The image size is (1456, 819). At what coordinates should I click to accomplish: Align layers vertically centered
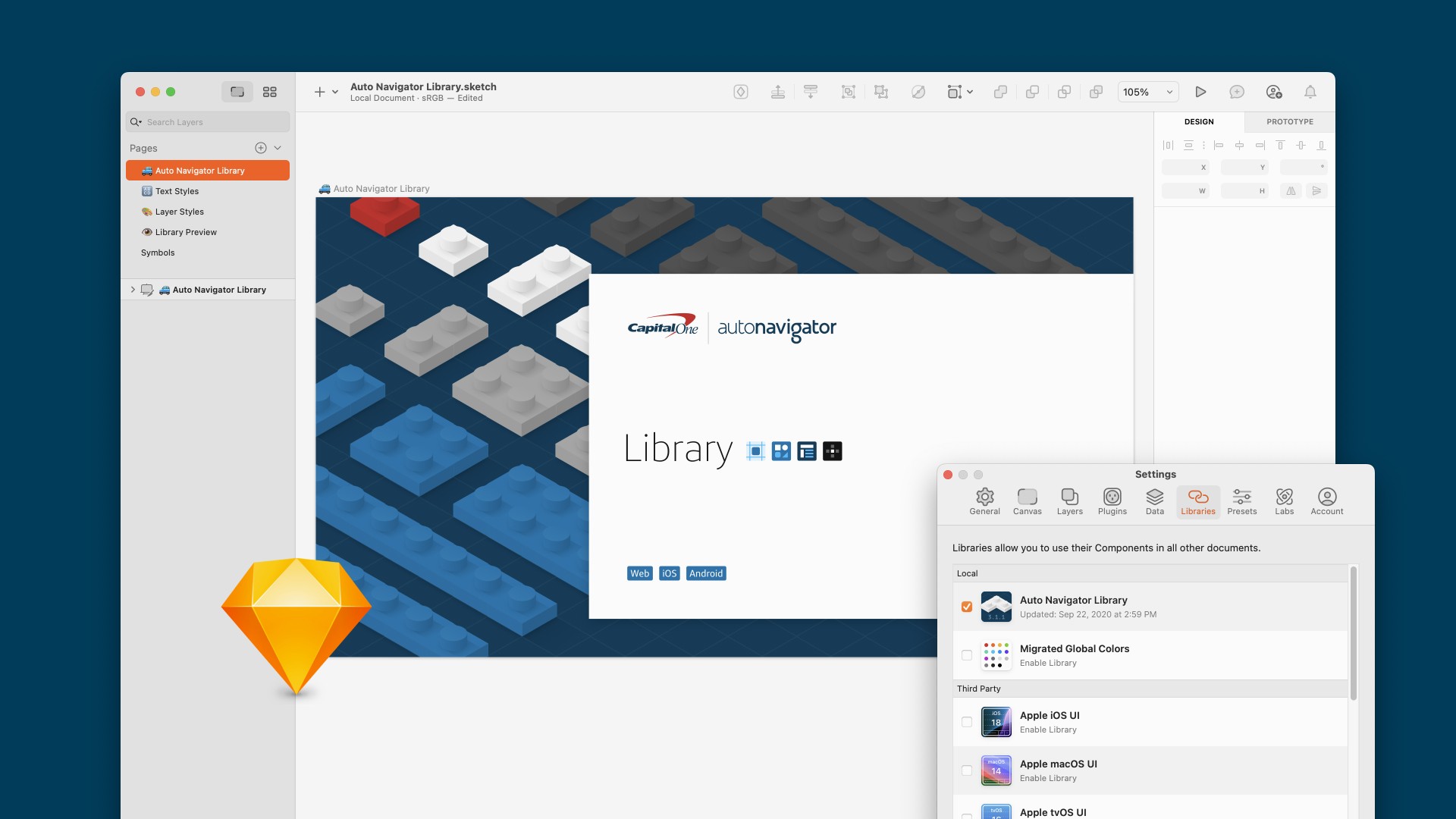pos(1301,145)
